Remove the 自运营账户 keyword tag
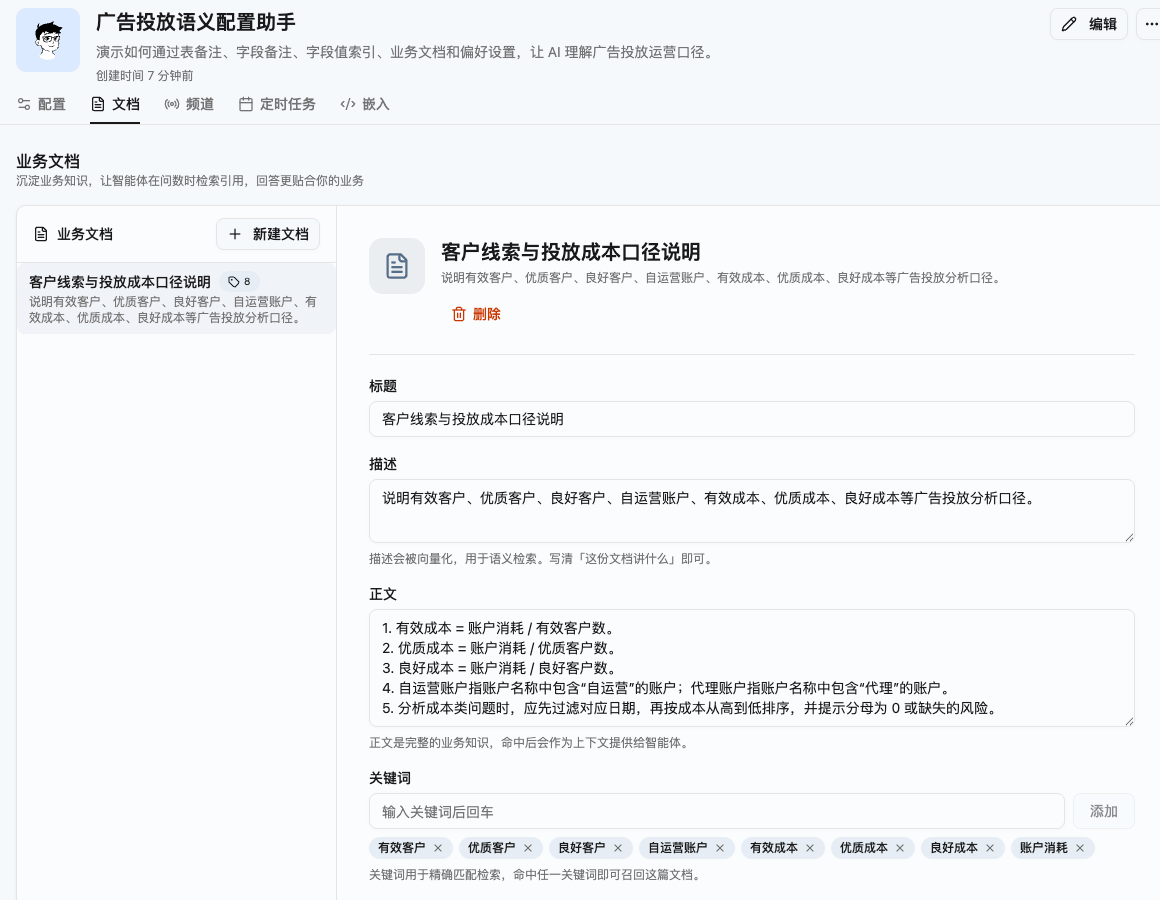Screen dimensions: 1160x900 pos(720,848)
